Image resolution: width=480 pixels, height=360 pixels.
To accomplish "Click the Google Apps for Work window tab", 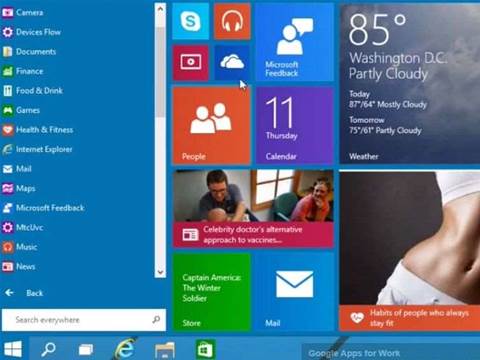I will tap(391, 352).
